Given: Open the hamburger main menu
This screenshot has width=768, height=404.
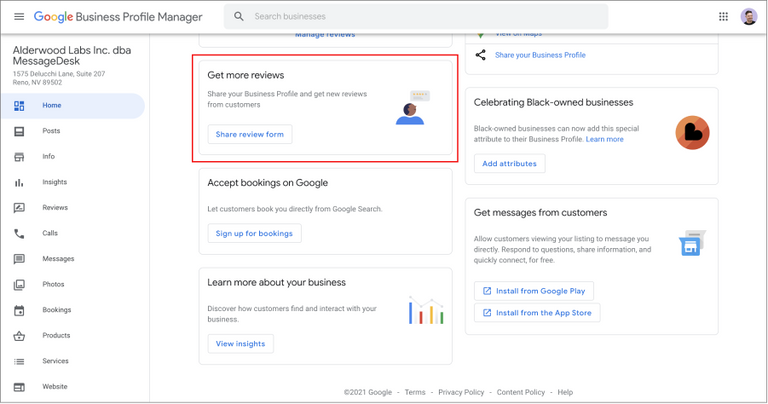Looking at the screenshot, I should coord(19,17).
